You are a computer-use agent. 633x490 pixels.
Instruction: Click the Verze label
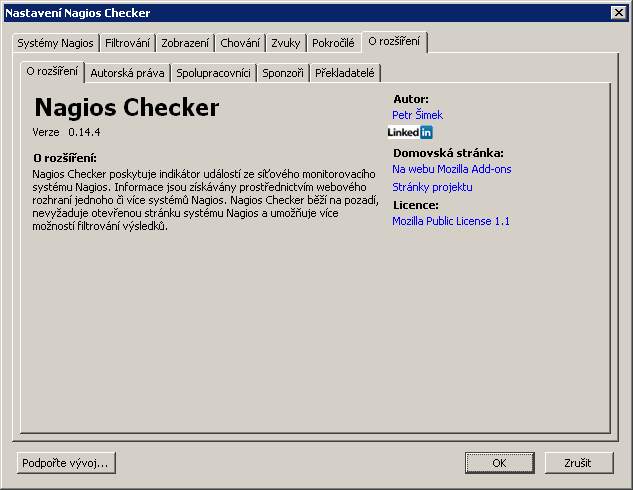click(x=46, y=132)
